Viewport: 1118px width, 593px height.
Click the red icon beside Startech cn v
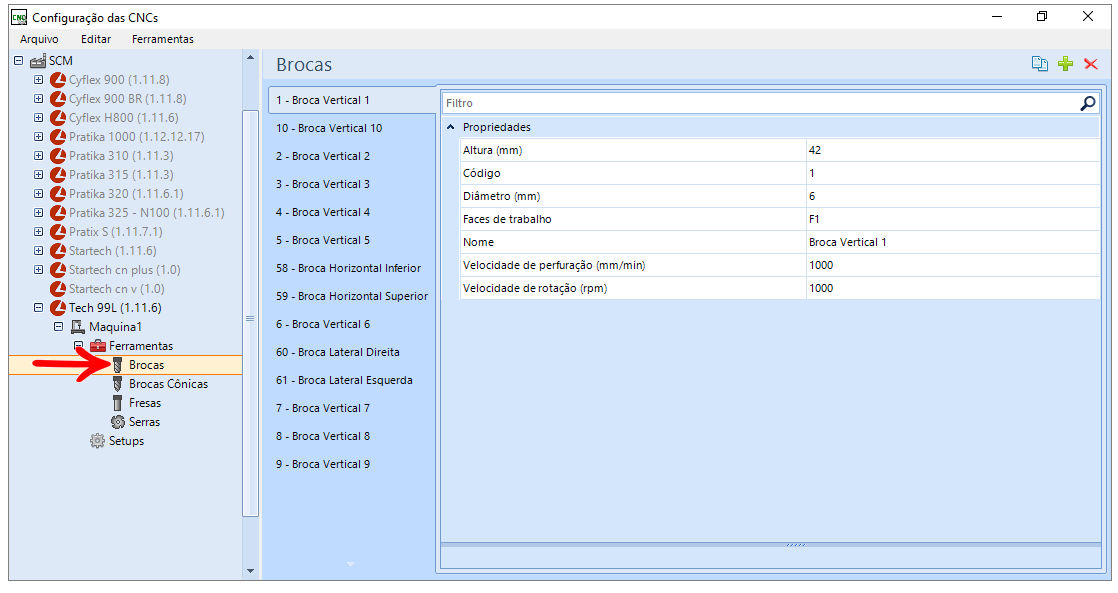coord(58,289)
